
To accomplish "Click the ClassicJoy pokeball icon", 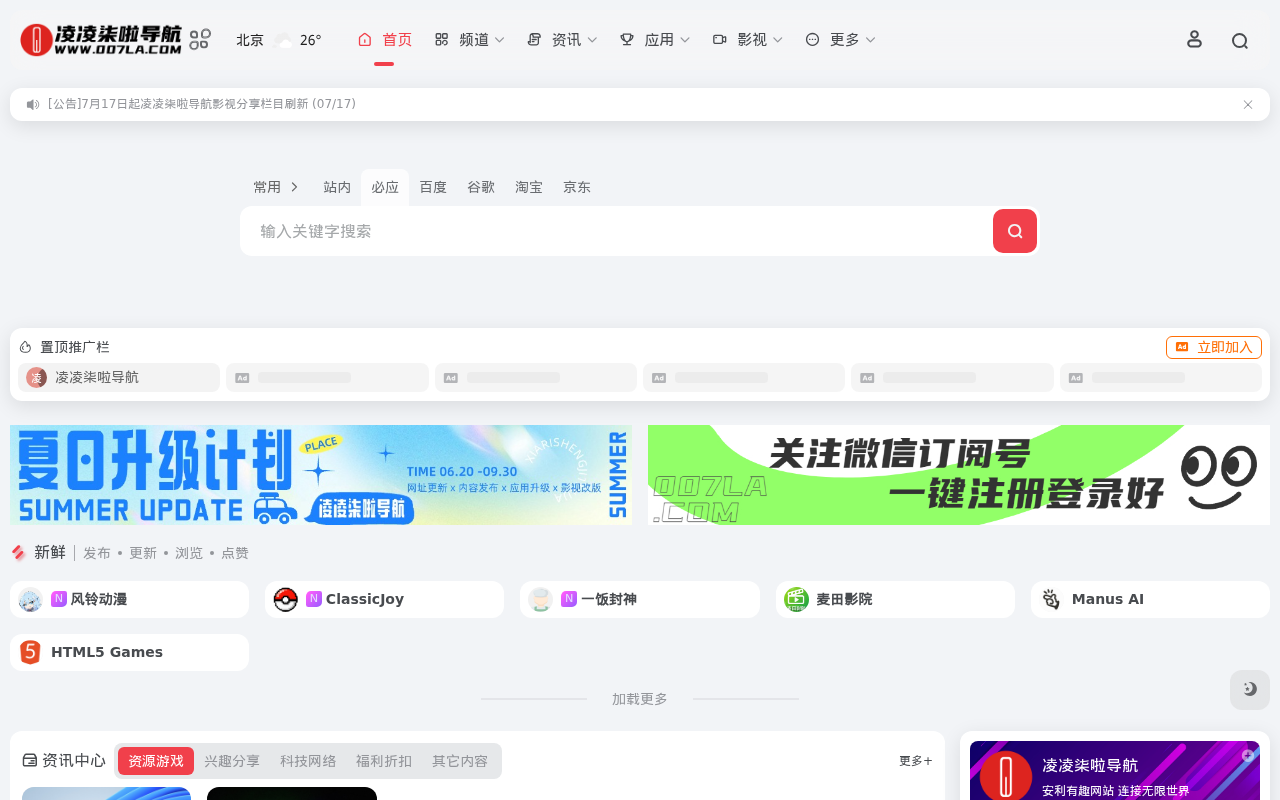I will pos(285,599).
